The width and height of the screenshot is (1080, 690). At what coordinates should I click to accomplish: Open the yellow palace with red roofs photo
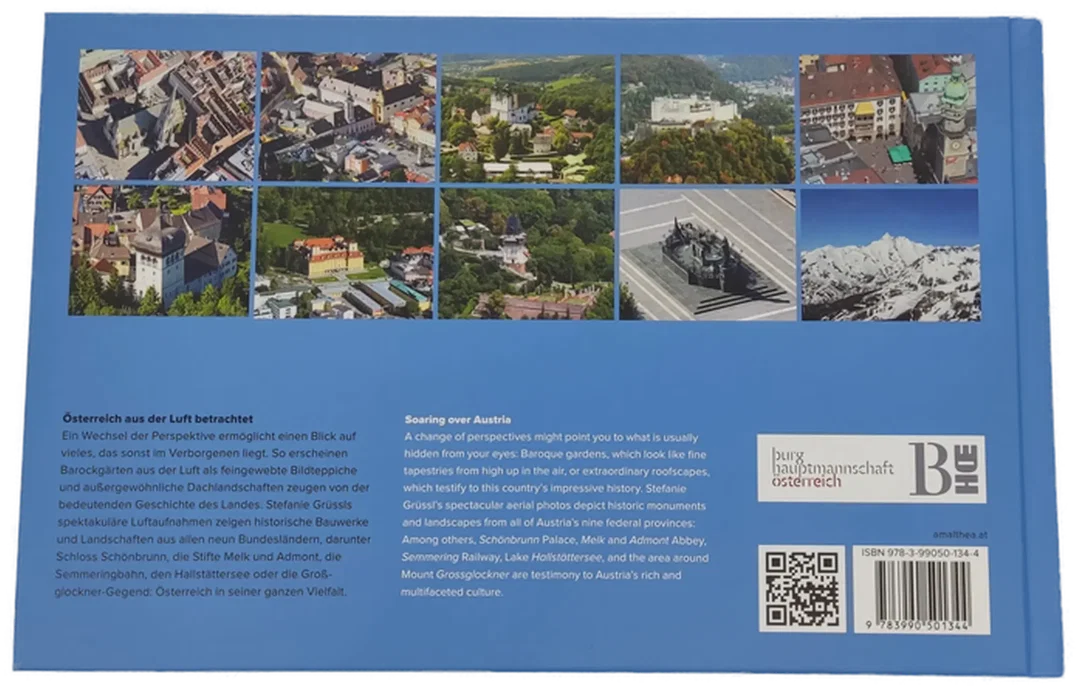click(x=344, y=253)
